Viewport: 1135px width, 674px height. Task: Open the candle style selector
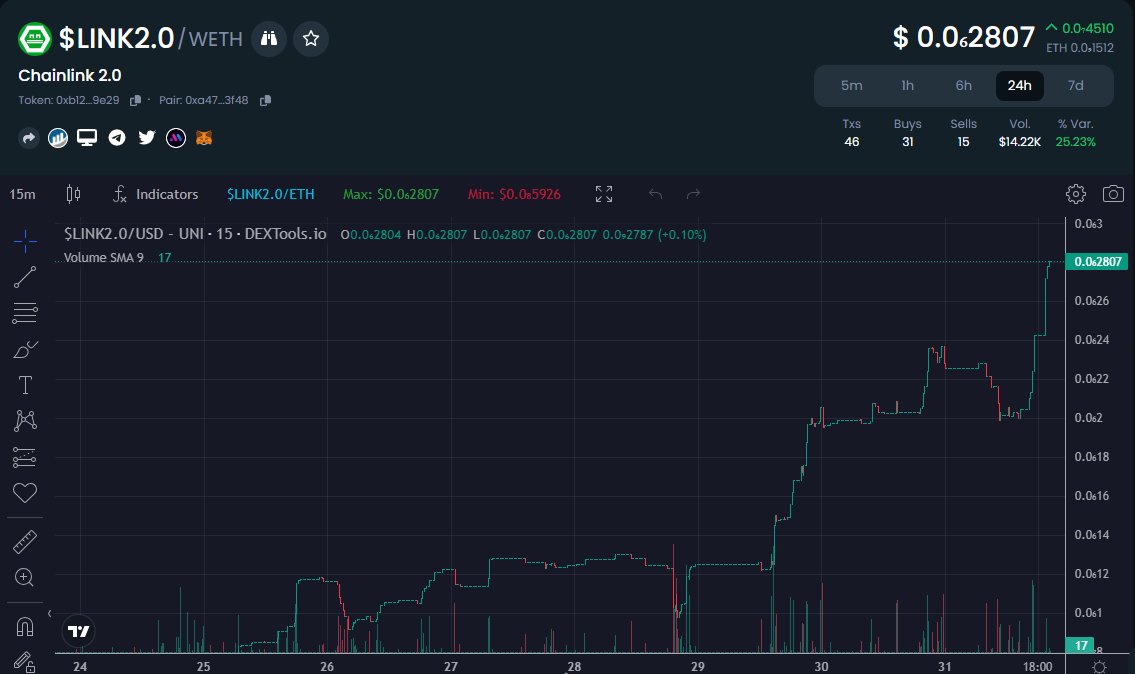(73, 194)
